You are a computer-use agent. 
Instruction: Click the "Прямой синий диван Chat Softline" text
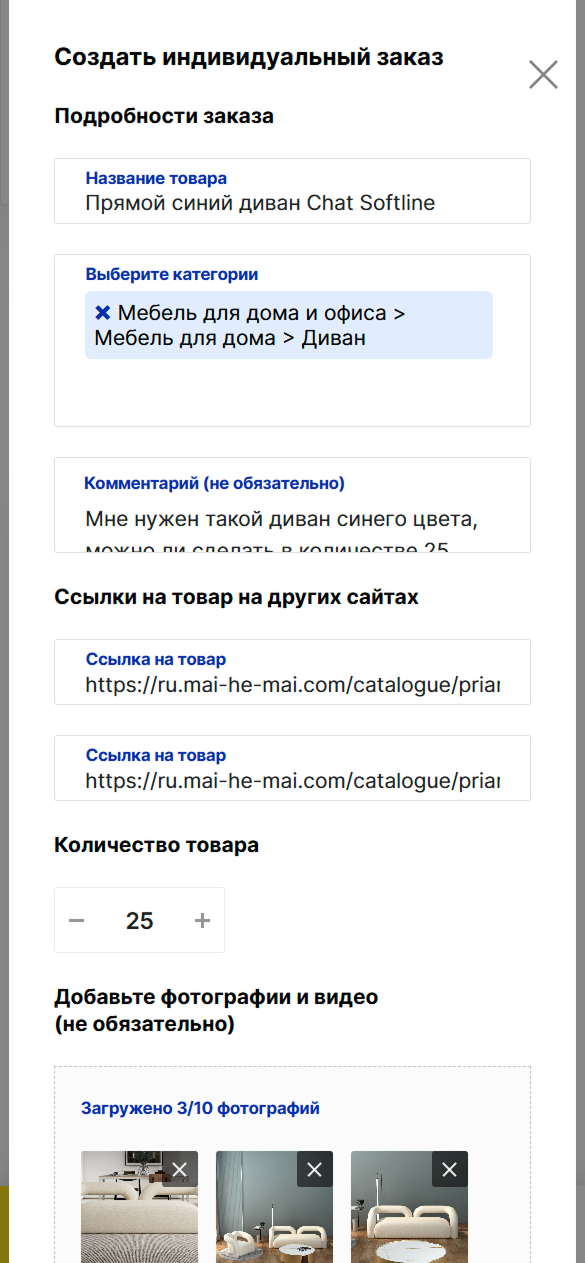point(264,202)
